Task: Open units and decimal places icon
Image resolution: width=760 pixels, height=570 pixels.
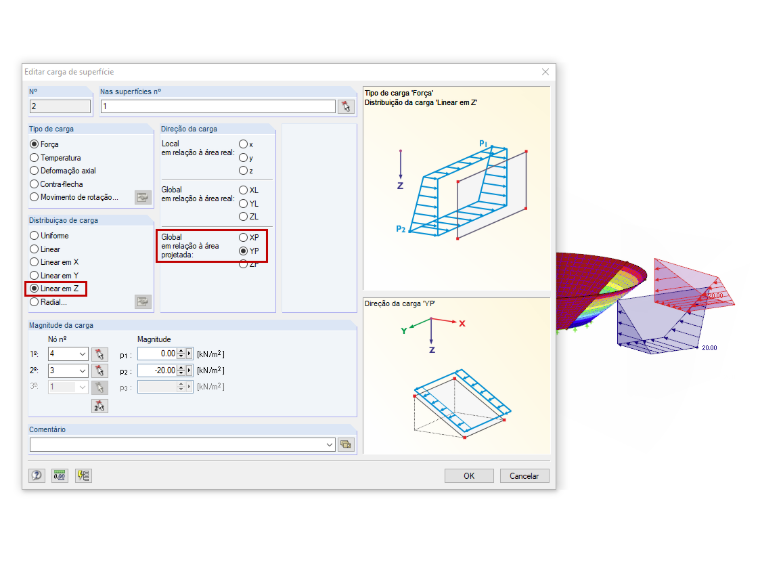Action: [x=60, y=475]
